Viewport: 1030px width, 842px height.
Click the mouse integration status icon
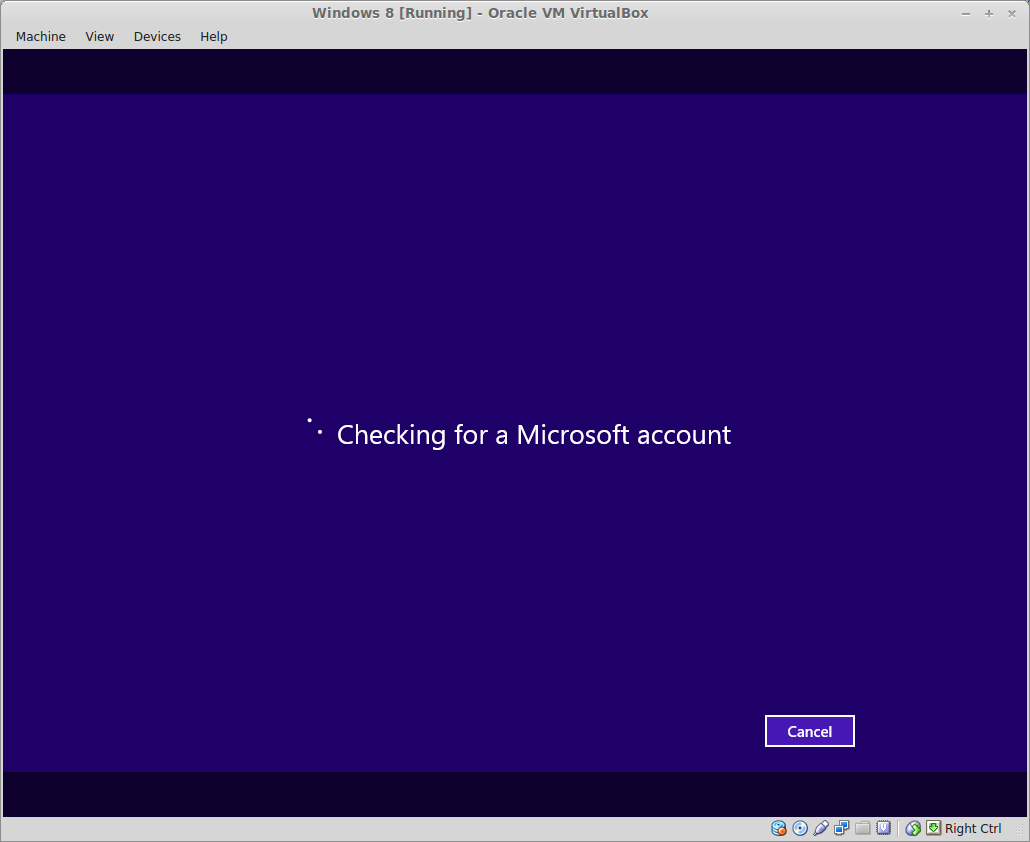point(912,828)
